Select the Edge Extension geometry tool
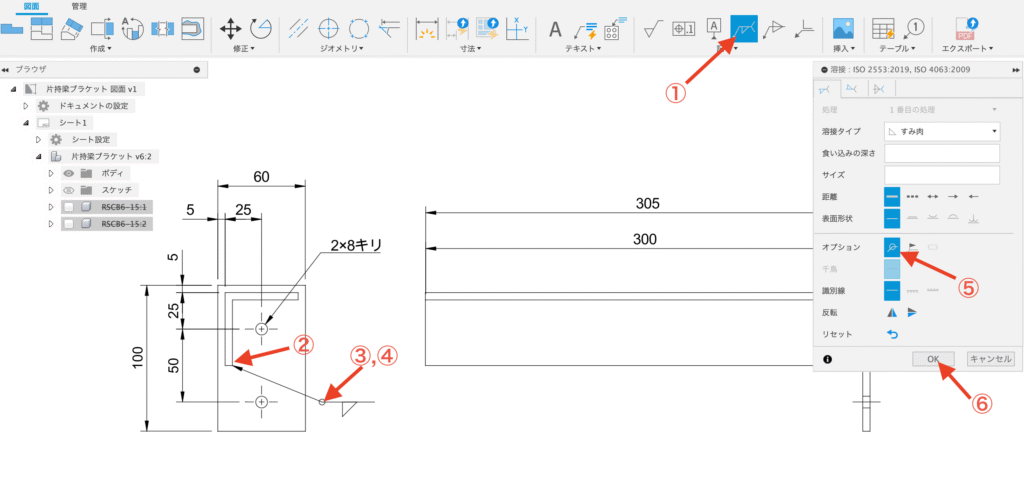Screen dimensions: 1024x499 tap(389, 29)
